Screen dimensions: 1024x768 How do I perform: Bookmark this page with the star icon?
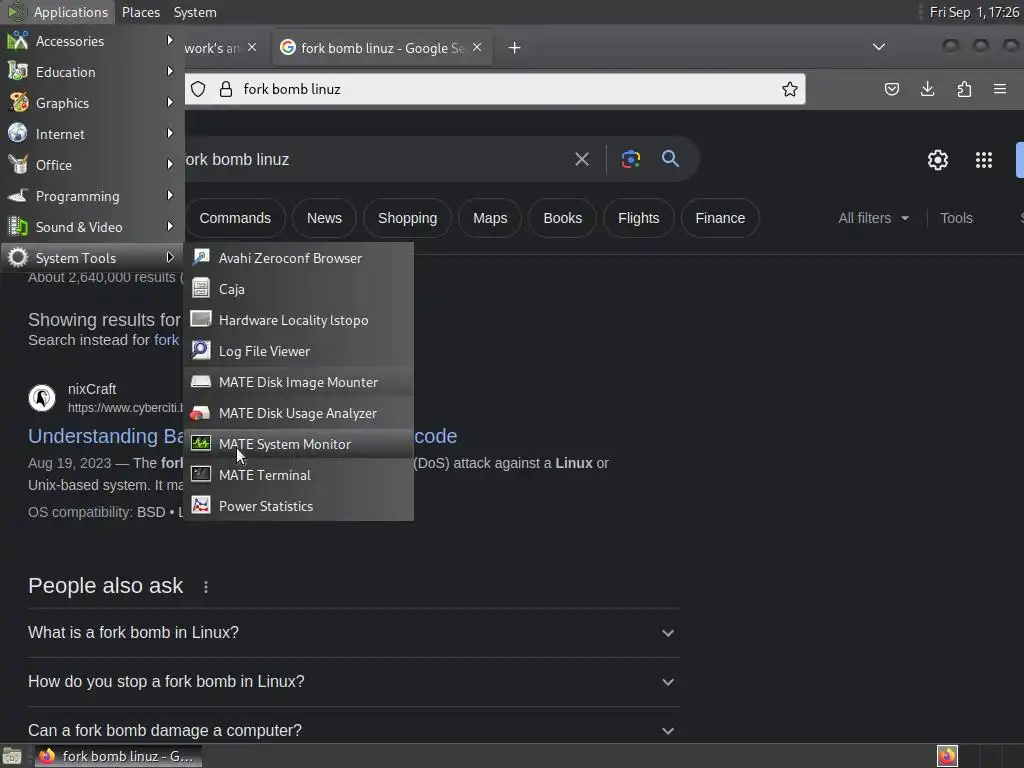[x=790, y=89]
